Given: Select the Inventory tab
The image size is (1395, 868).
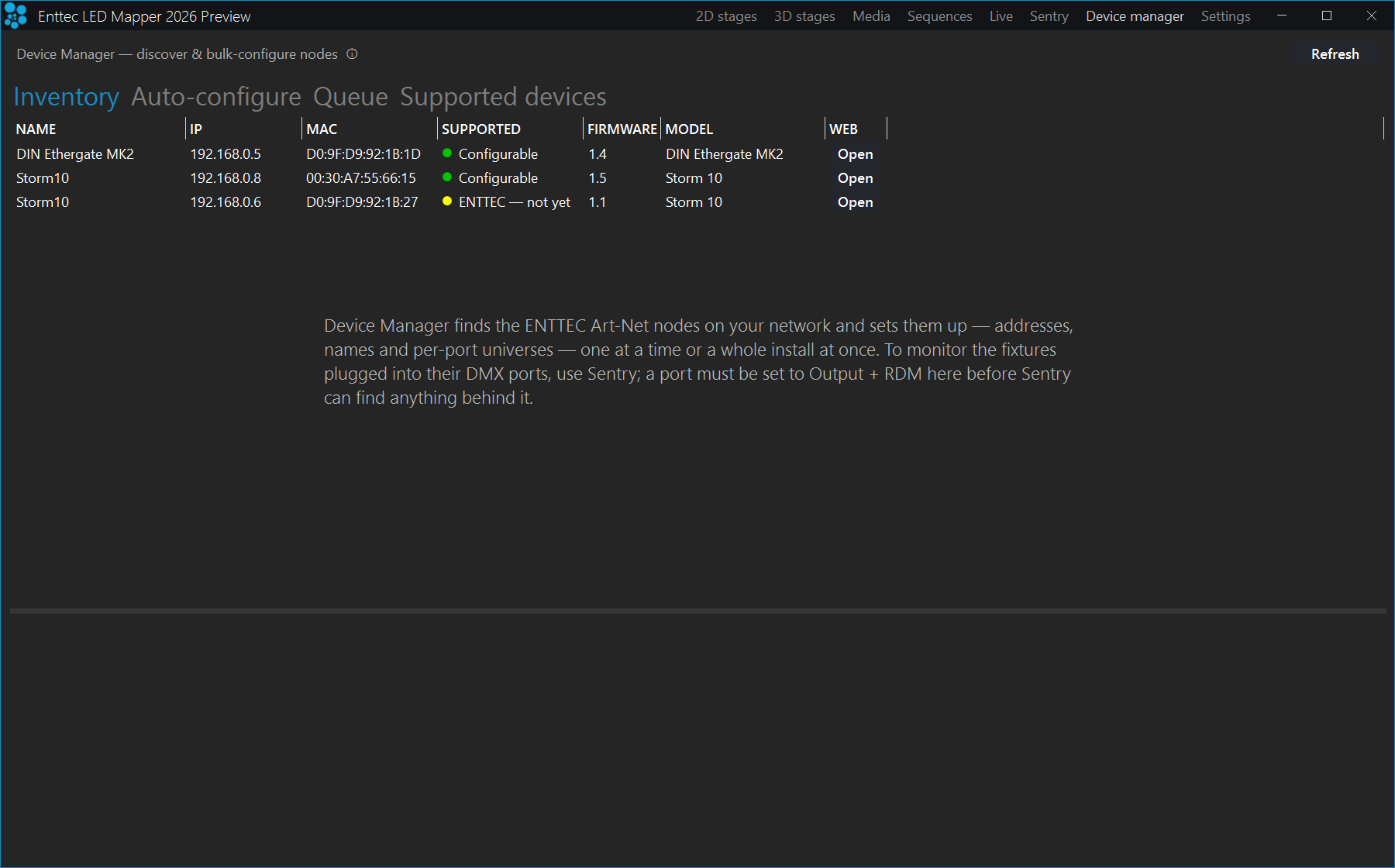Looking at the screenshot, I should tap(66, 97).
